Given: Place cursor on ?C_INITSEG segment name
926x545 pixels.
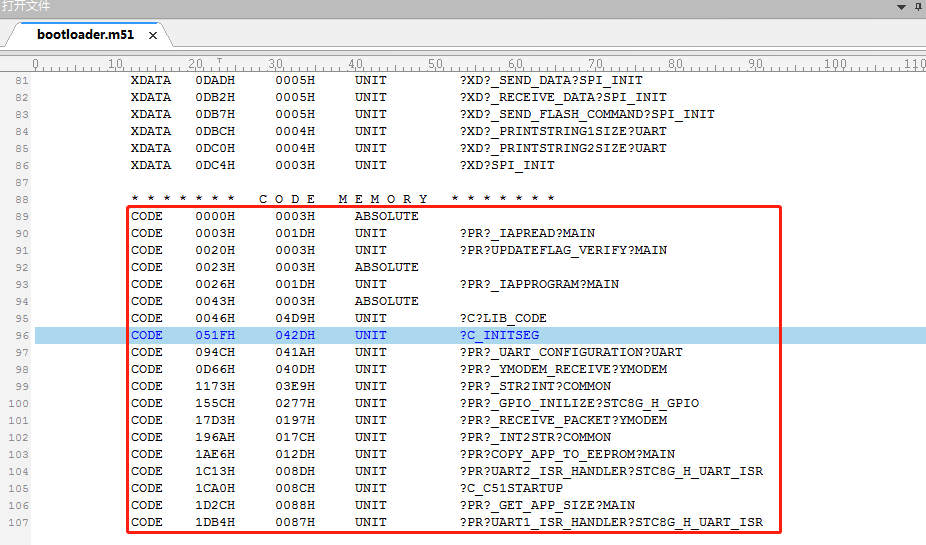Looking at the screenshot, I should (500, 335).
